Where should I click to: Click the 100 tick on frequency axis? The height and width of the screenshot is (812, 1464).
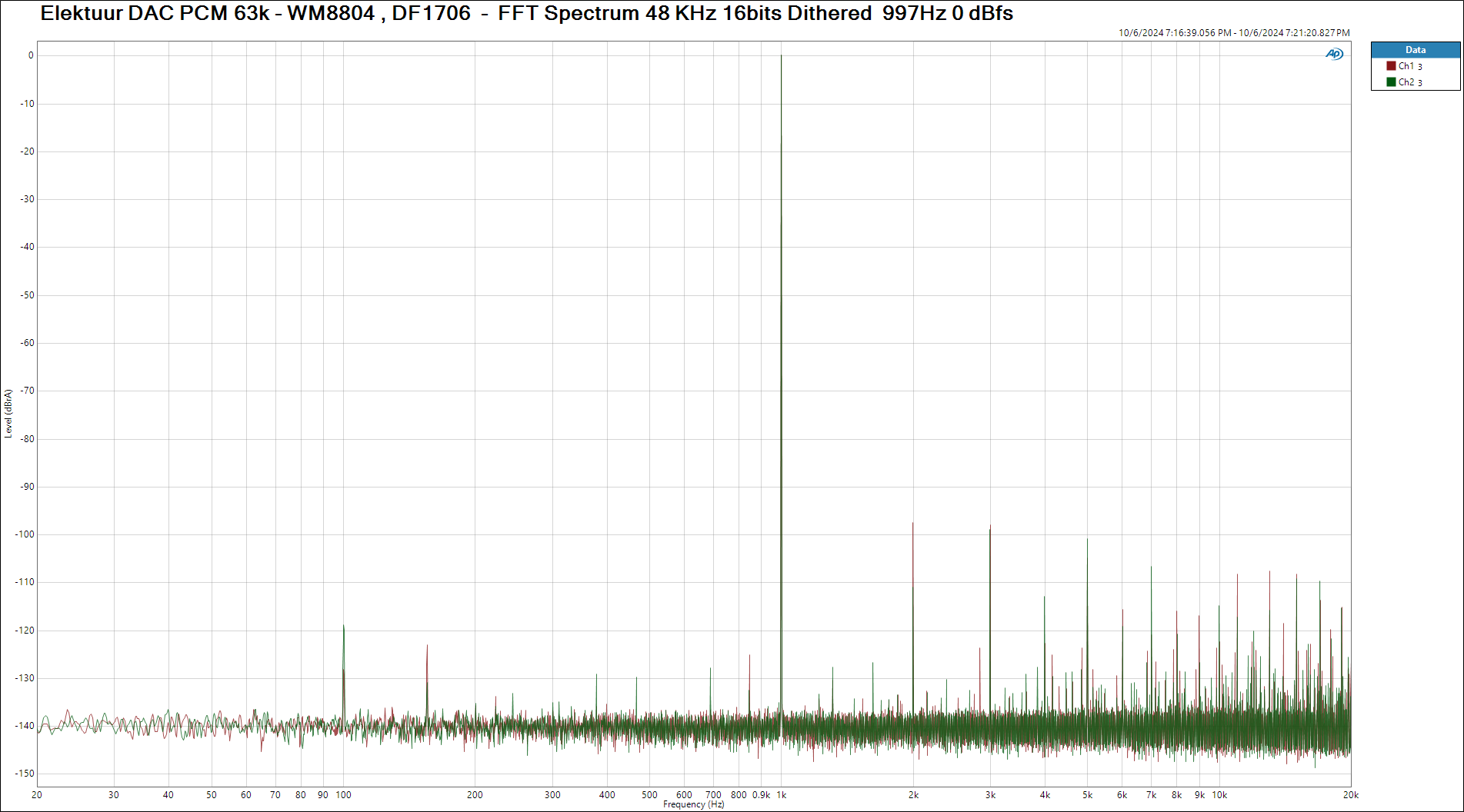click(x=343, y=795)
